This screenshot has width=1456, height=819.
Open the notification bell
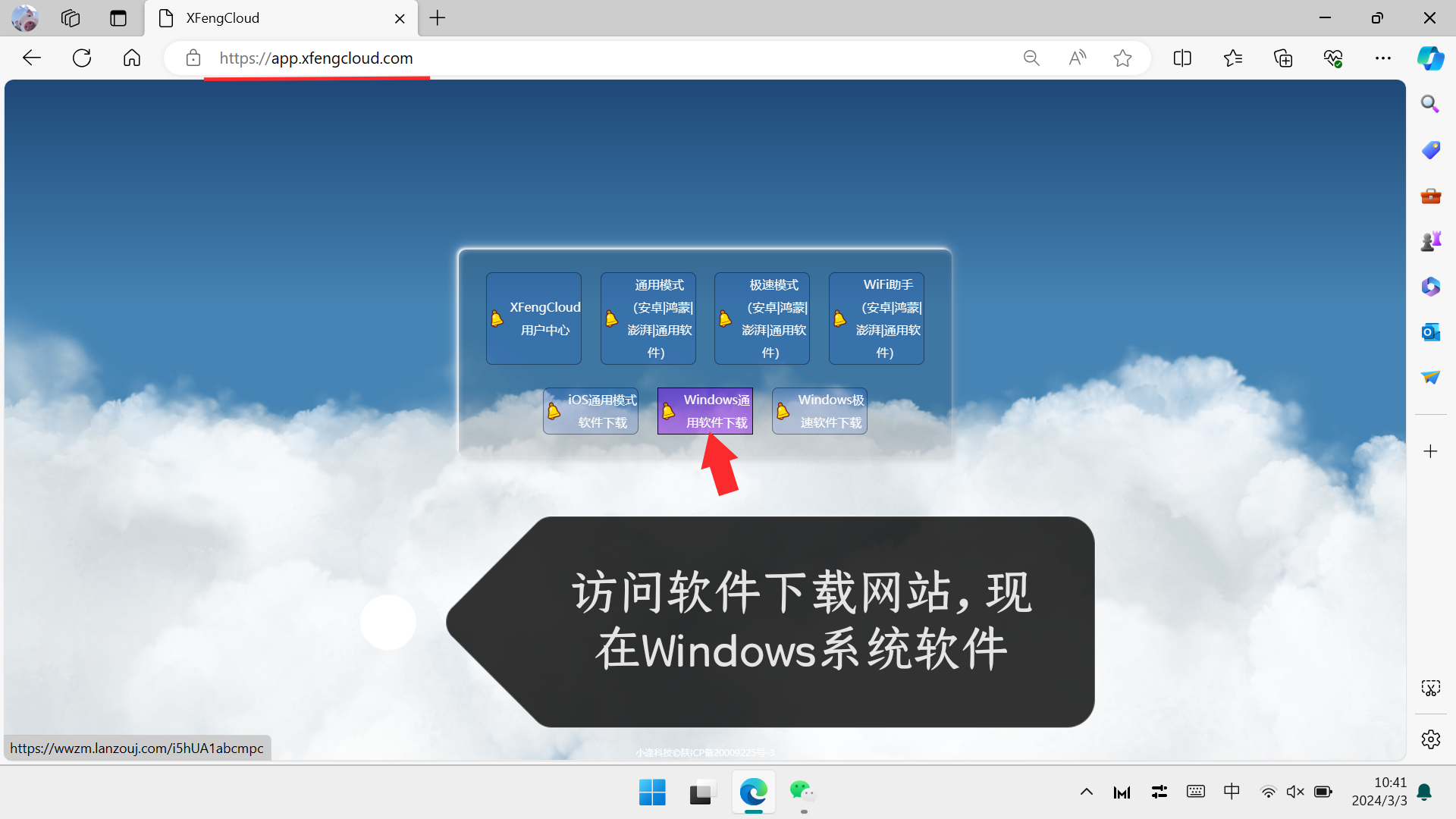pyautogui.click(x=1424, y=792)
